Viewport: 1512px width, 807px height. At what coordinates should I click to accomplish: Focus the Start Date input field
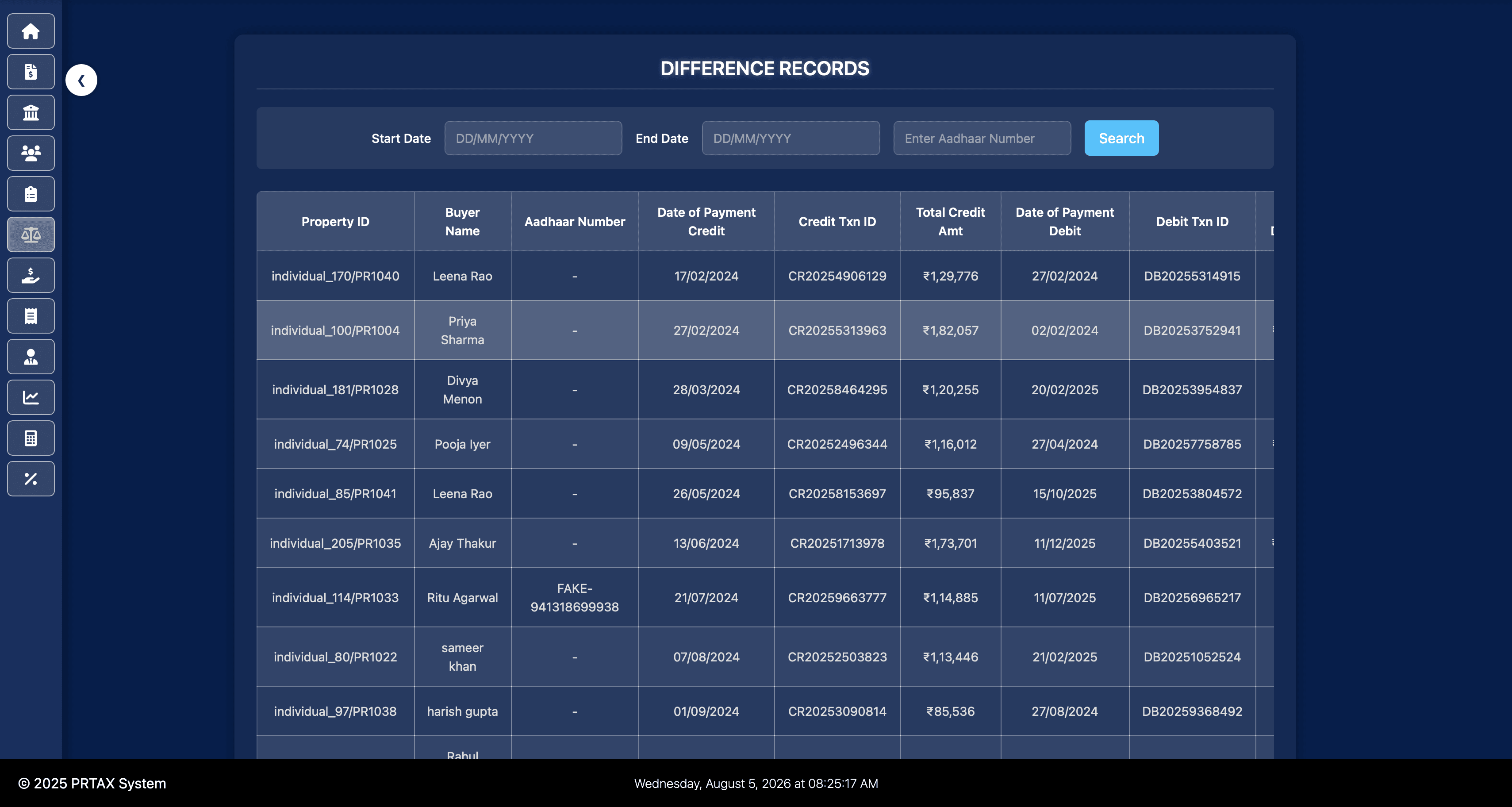click(533, 138)
